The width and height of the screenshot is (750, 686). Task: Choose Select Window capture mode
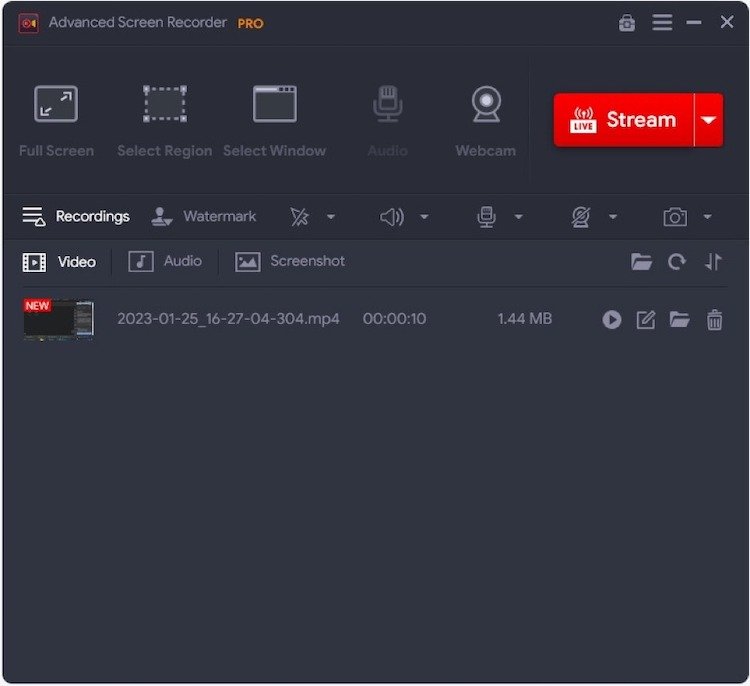click(x=275, y=121)
